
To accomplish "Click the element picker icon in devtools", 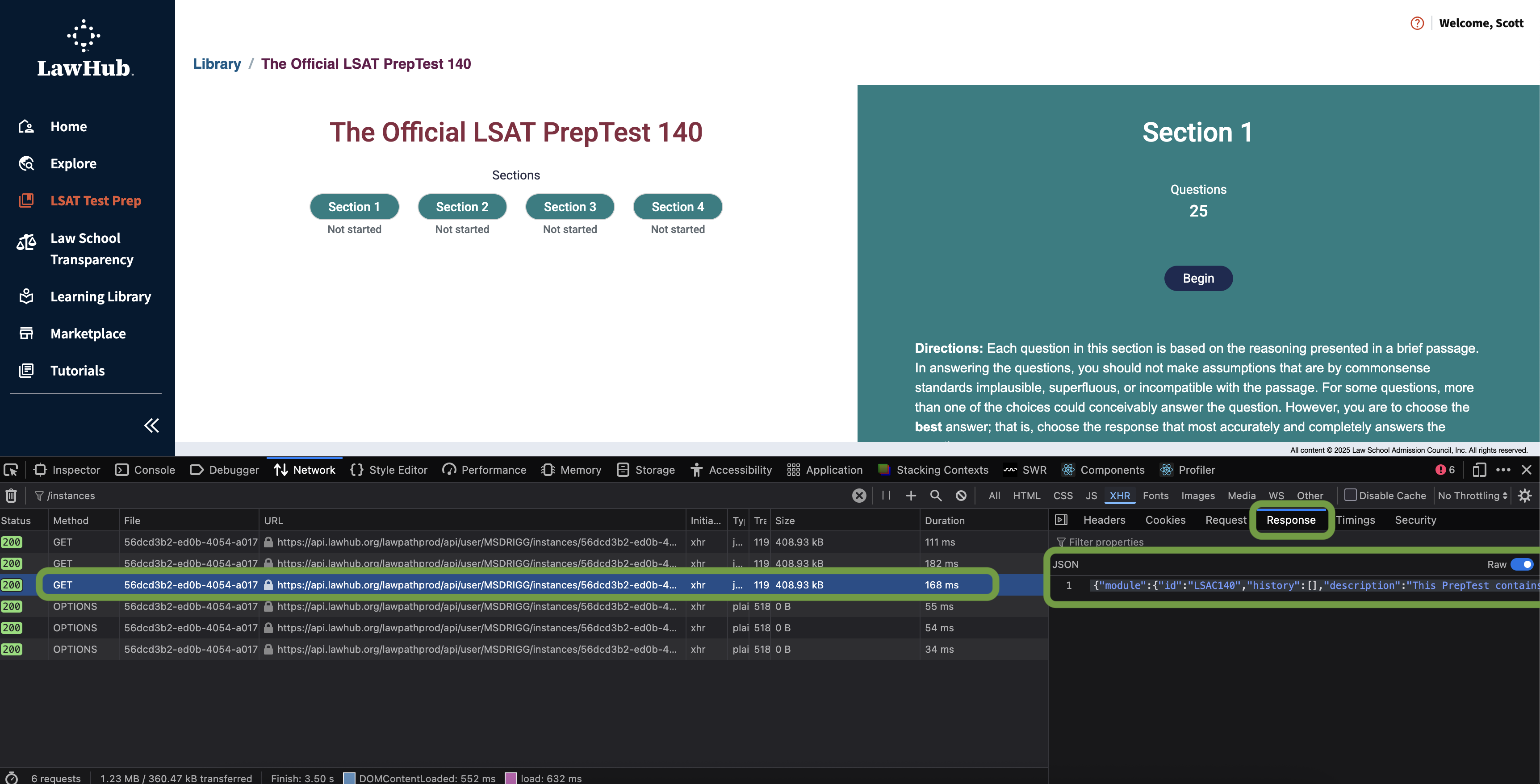I will [x=11, y=470].
